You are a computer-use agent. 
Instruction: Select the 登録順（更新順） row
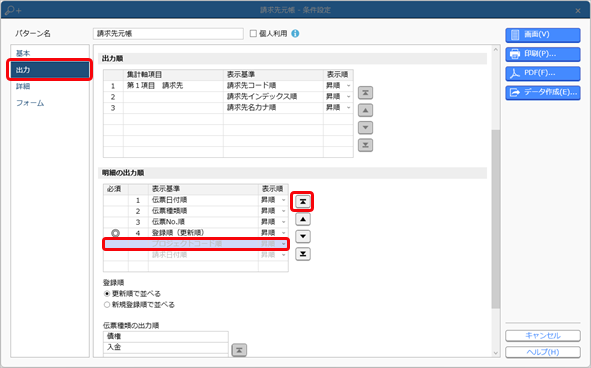point(196,233)
